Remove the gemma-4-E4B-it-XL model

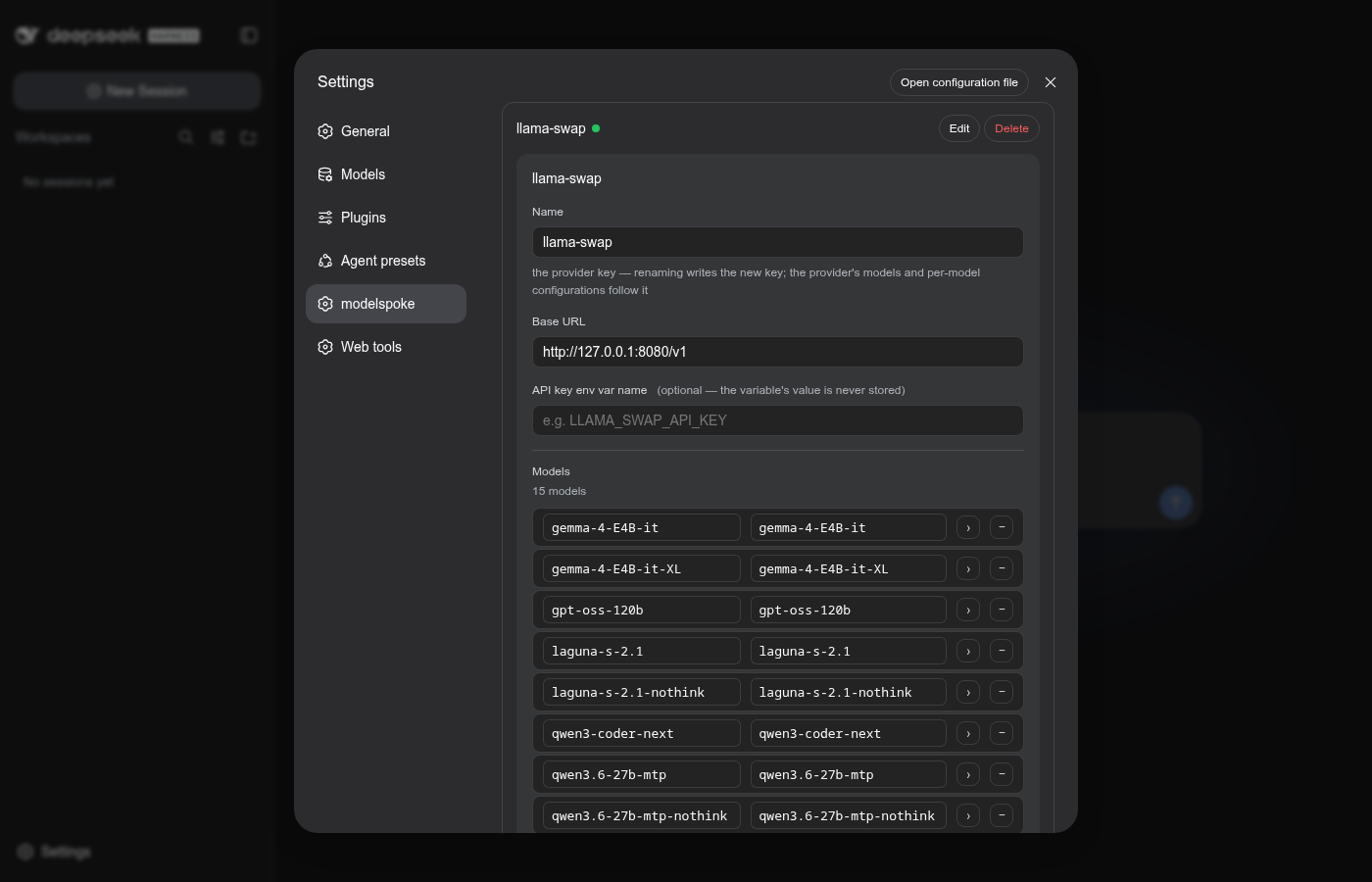pyautogui.click(x=1002, y=568)
